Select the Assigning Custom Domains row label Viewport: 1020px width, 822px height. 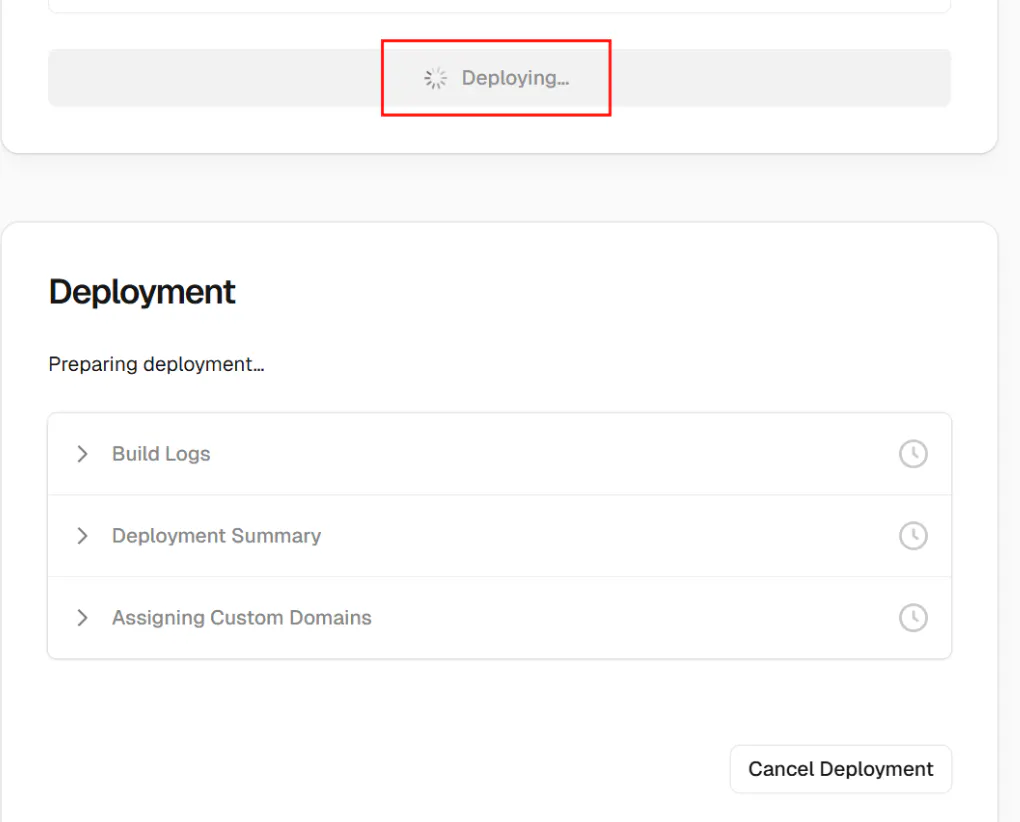[241, 618]
